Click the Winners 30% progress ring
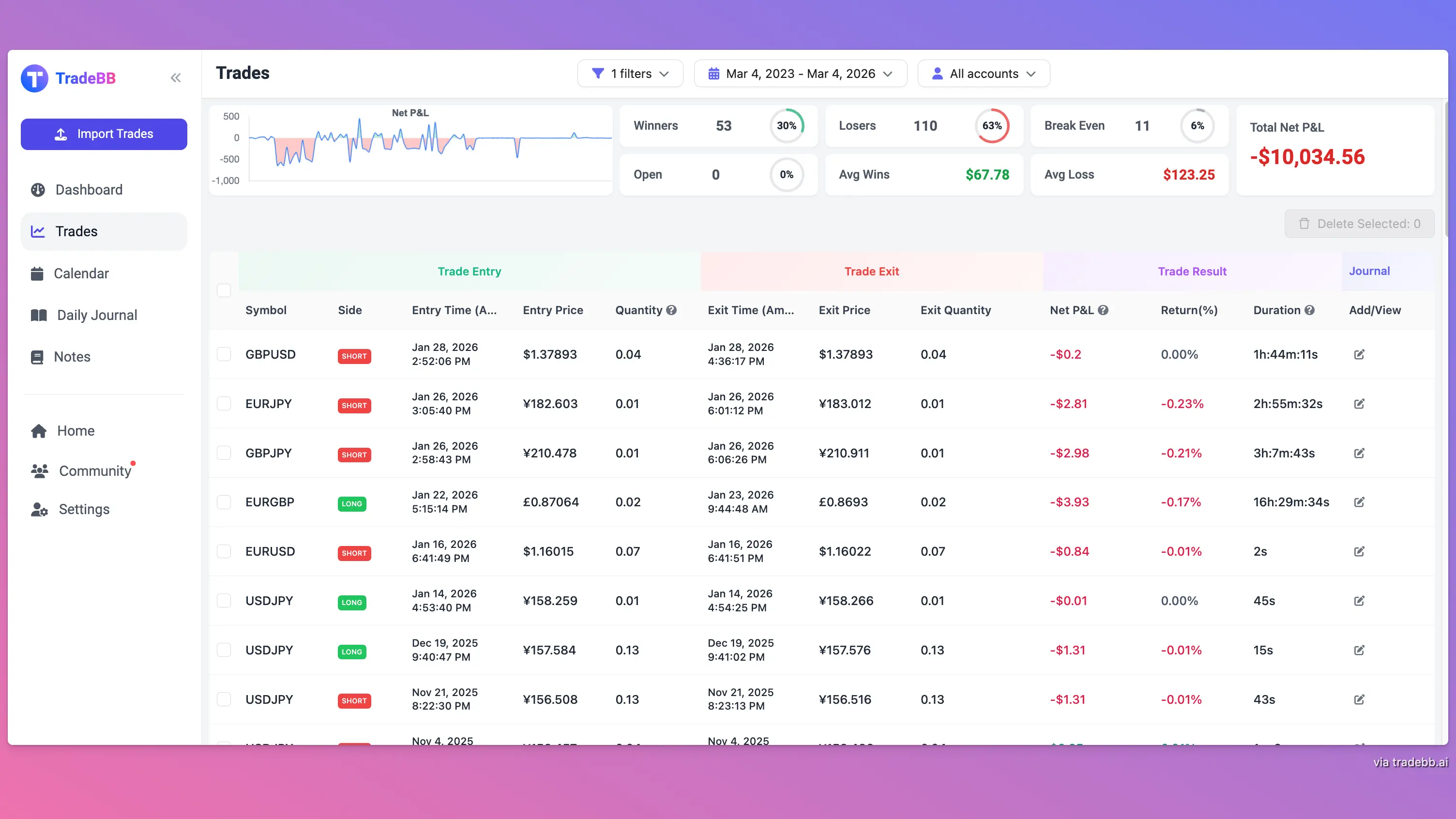This screenshot has height=819, width=1456. (x=787, y=125)
